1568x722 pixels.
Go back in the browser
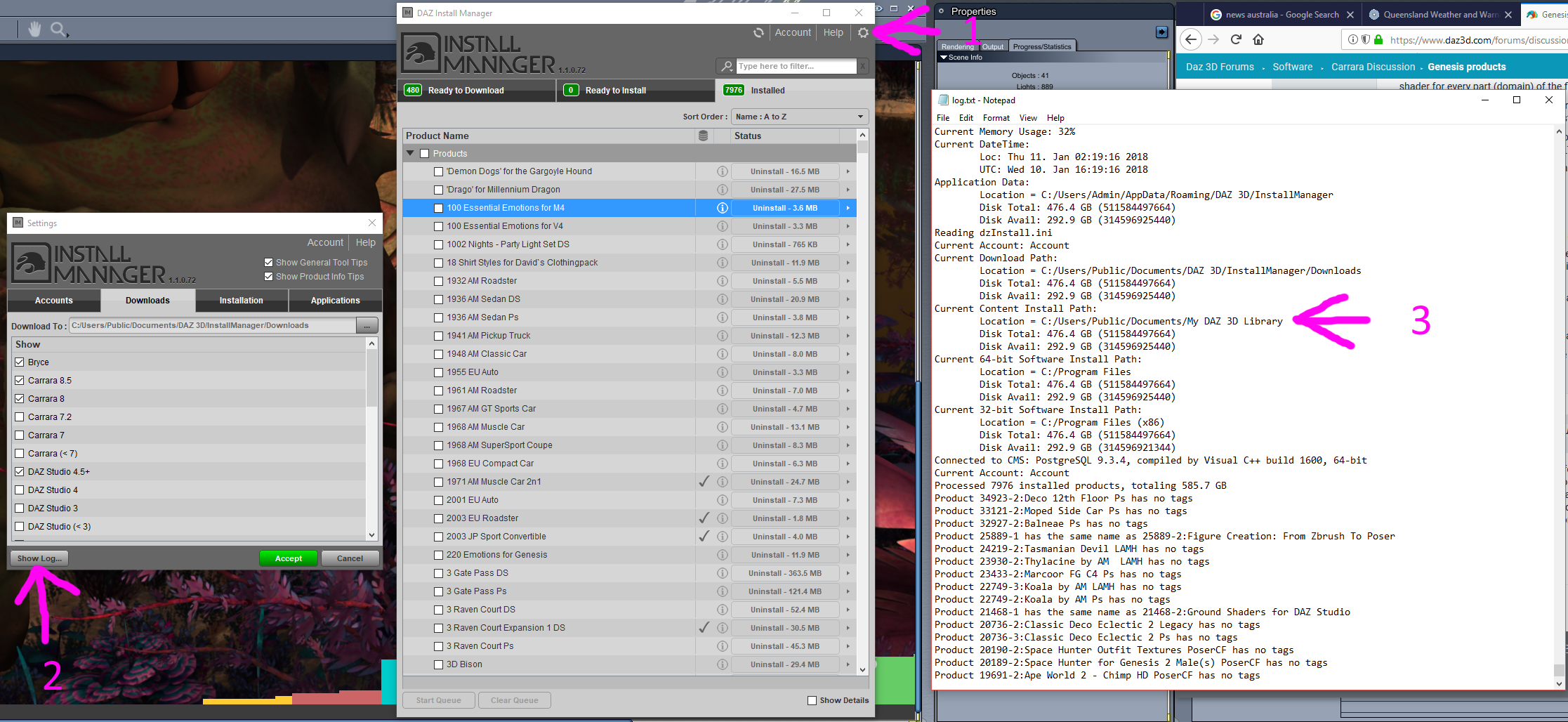pyautogui.click(x=1191, y=39)
